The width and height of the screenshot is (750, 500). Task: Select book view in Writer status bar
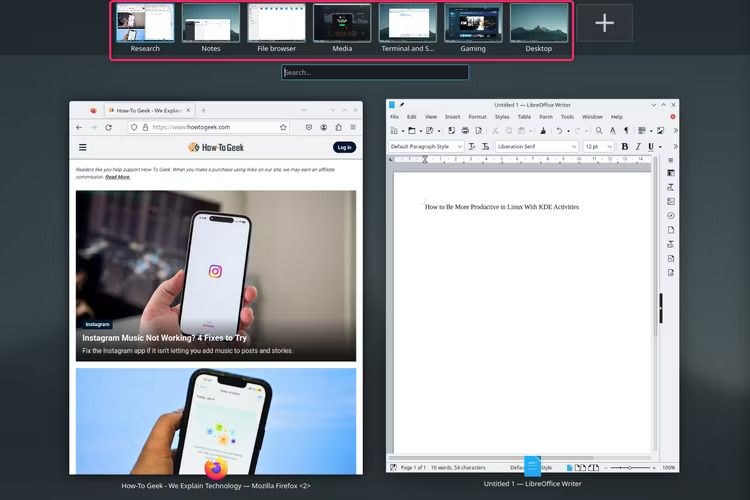click(594, 467)
